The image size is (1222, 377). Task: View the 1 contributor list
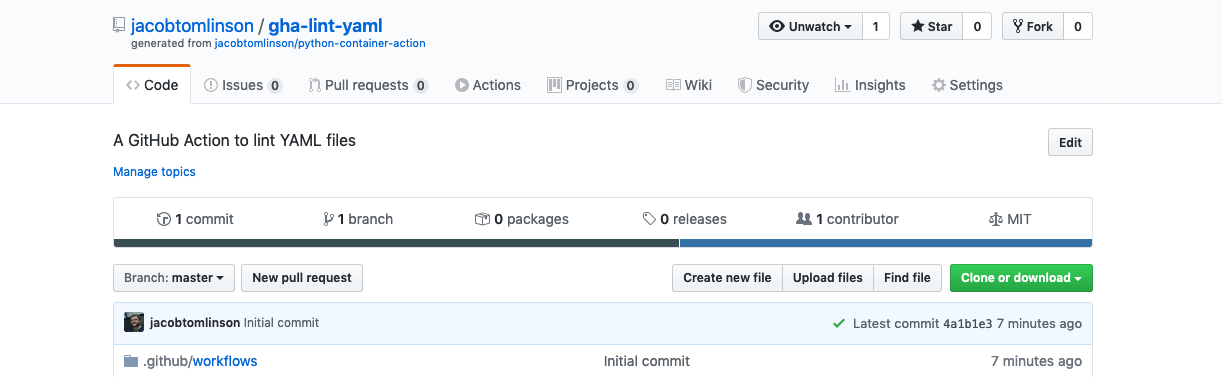tap(847, 219)
